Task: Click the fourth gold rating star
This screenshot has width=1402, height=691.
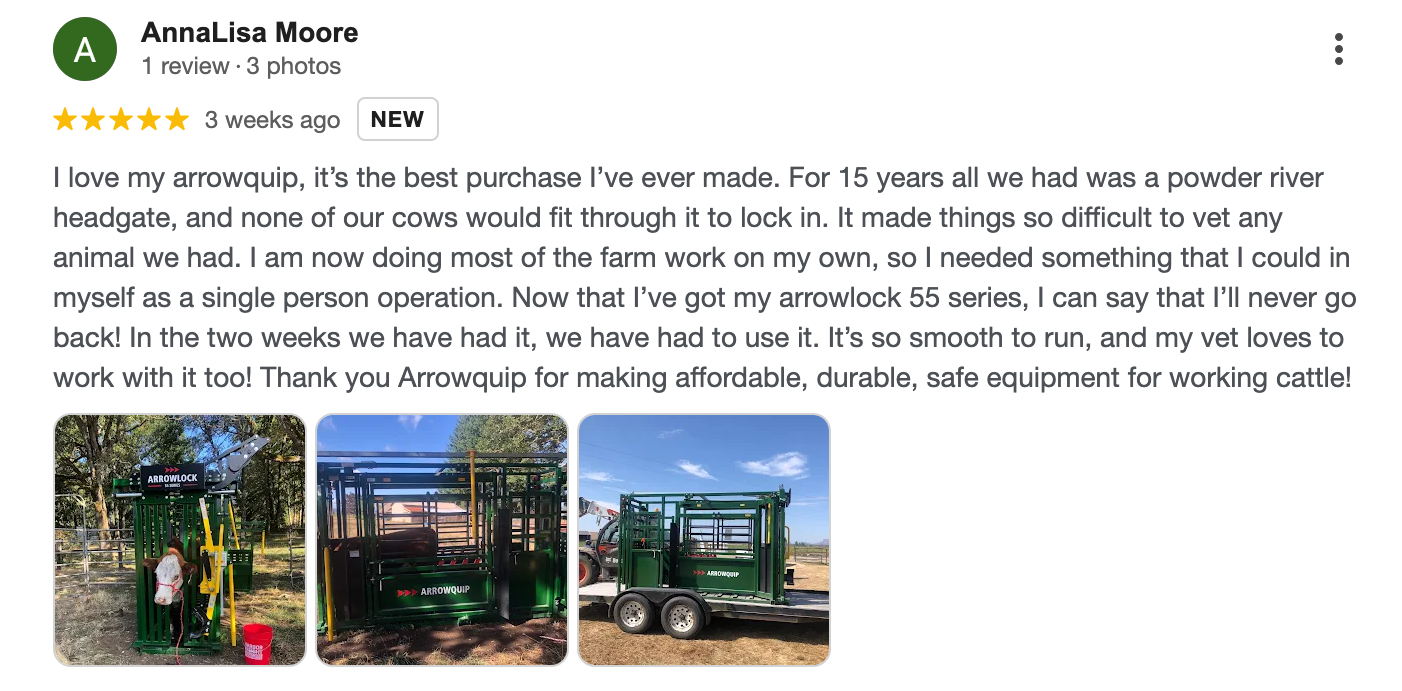Action: coord(149,120)
